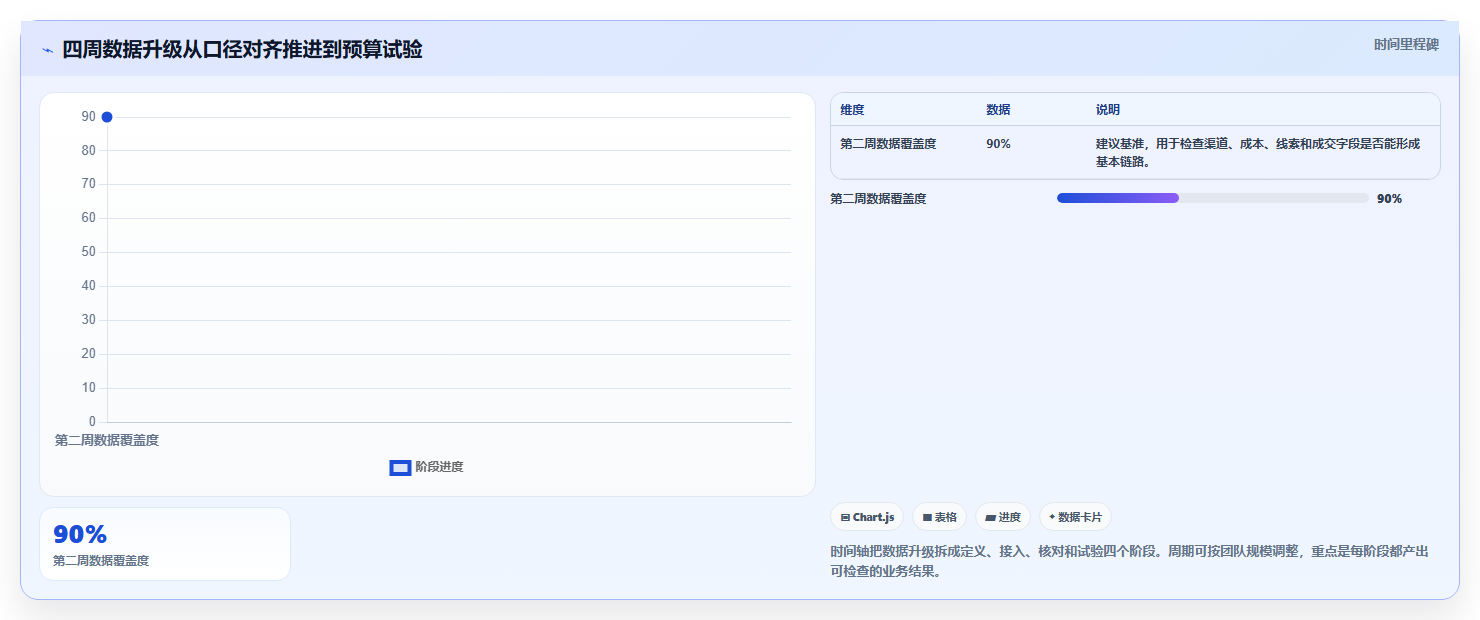Click the 说明 column header
Image resolution: width=1480 pixels, height=620 pixels.
[x=1108, y=110]
